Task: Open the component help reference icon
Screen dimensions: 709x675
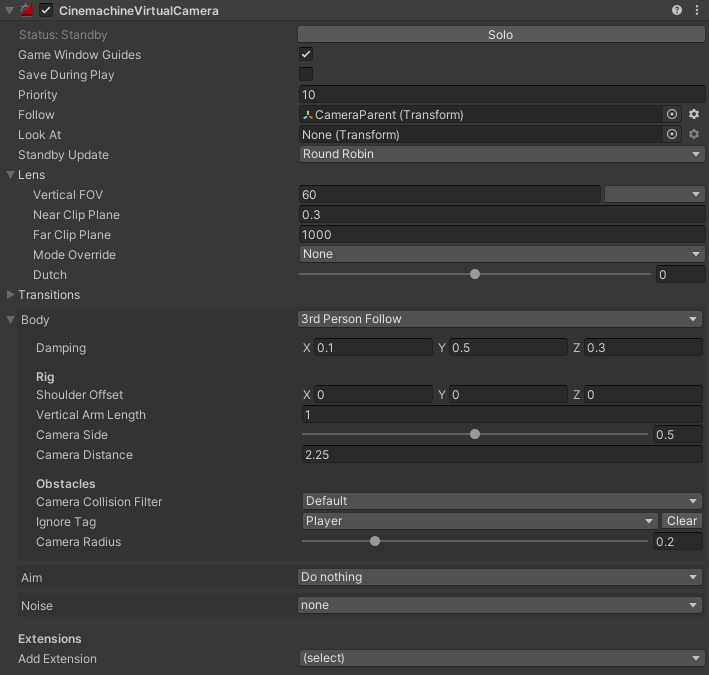Action: [x=677, y=10]
